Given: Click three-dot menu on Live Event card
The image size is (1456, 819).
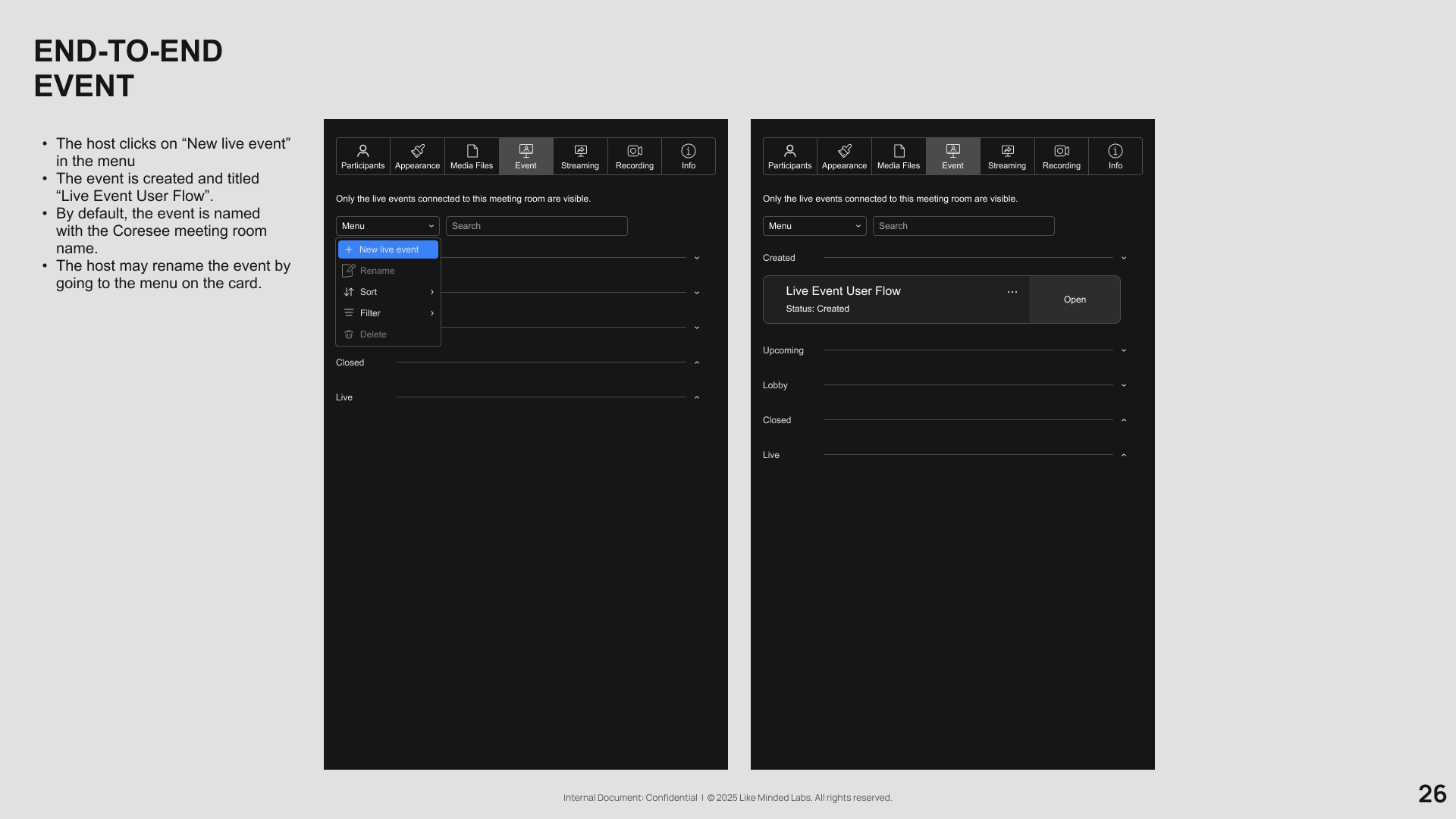Looking at the screenshot, I should (x=1012, y=292).
